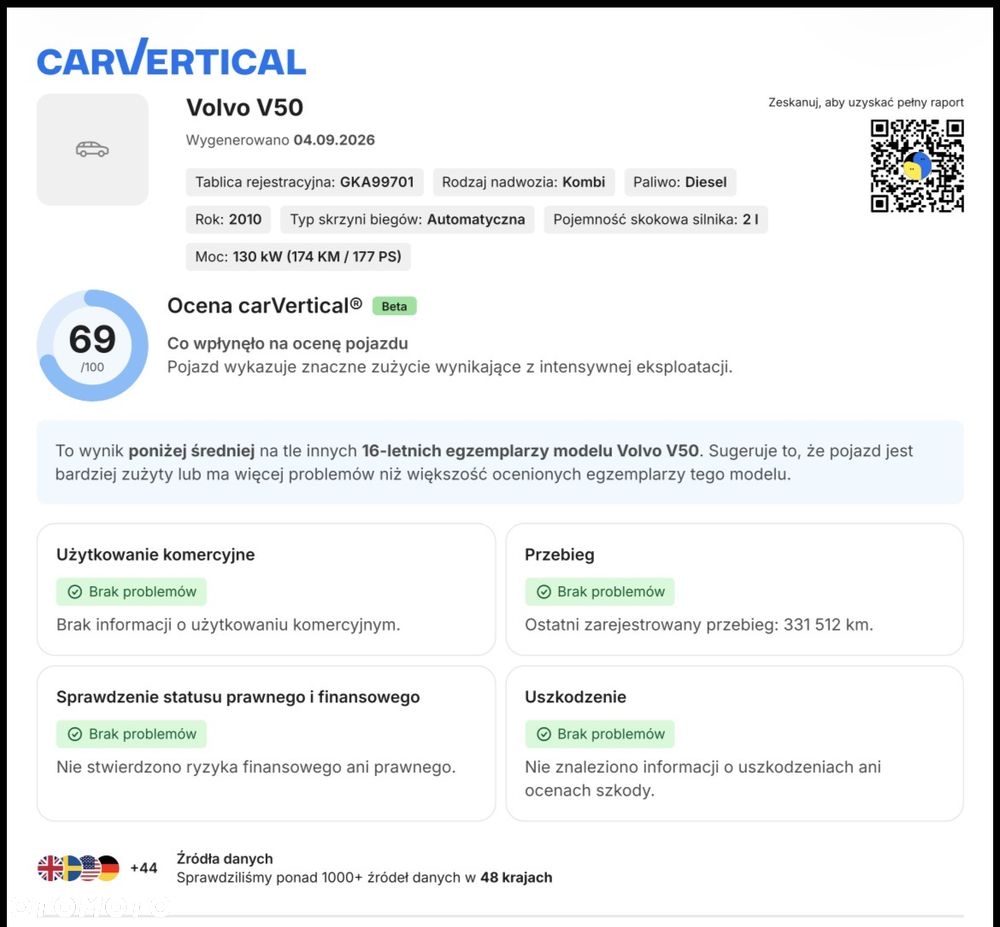Select the Paliwo Diesel chip
This screenshot has height=927, width=1000.
tap(680, 182)
